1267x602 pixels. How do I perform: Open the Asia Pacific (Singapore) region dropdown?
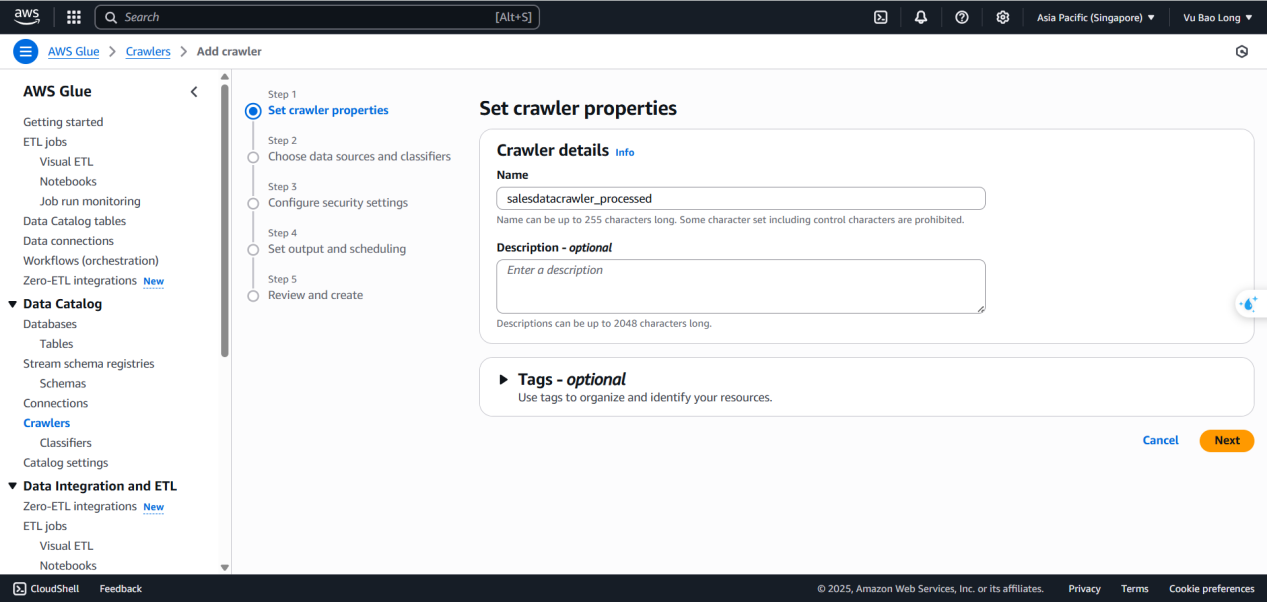(1095, 17)
